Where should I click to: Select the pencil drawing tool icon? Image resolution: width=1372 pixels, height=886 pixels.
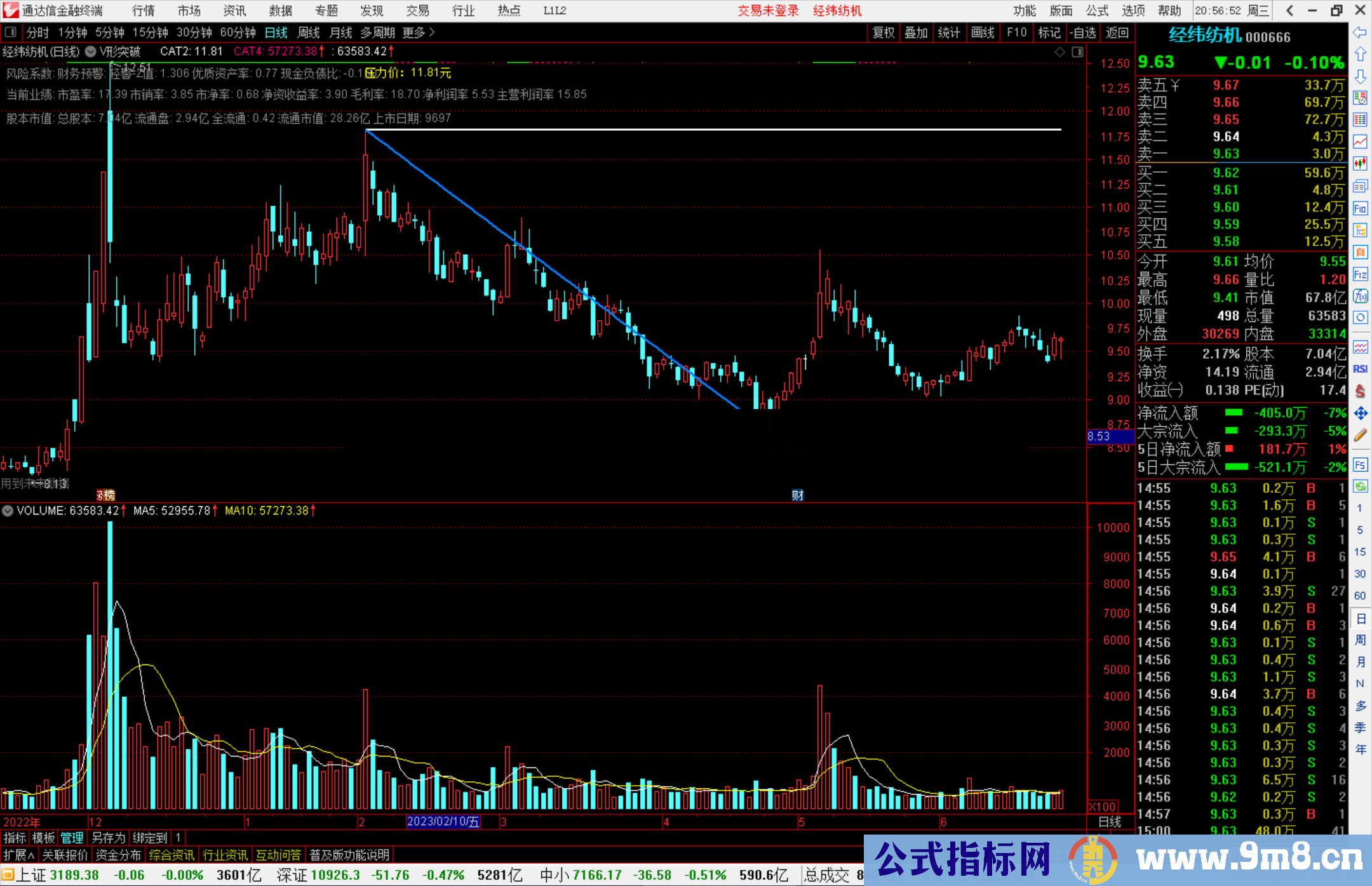point(1360,435)
